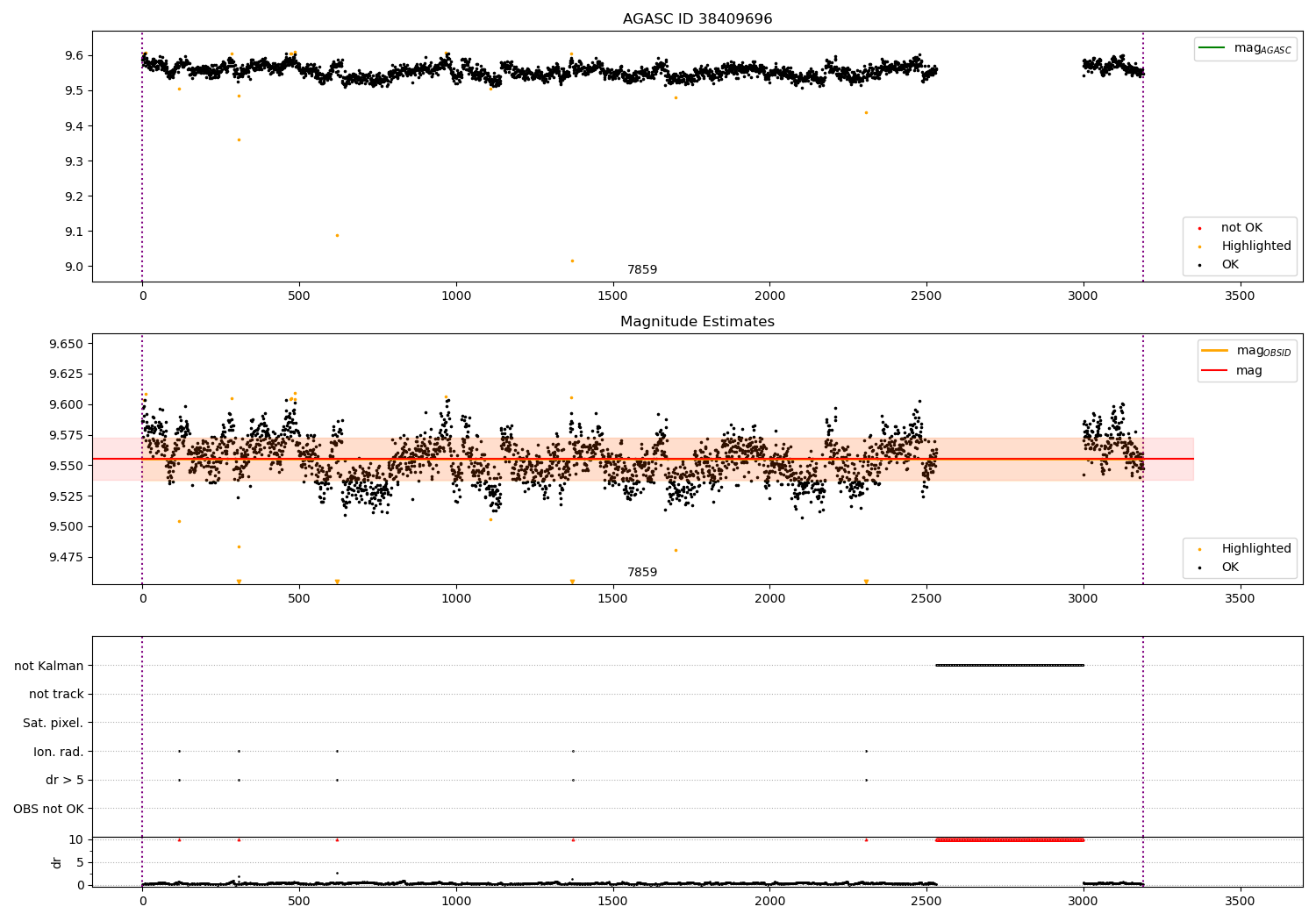Viewport: 1316px width, 921px height.
Task: Click the dr y-axis label on bottom plot
Action: coord(57,862)
